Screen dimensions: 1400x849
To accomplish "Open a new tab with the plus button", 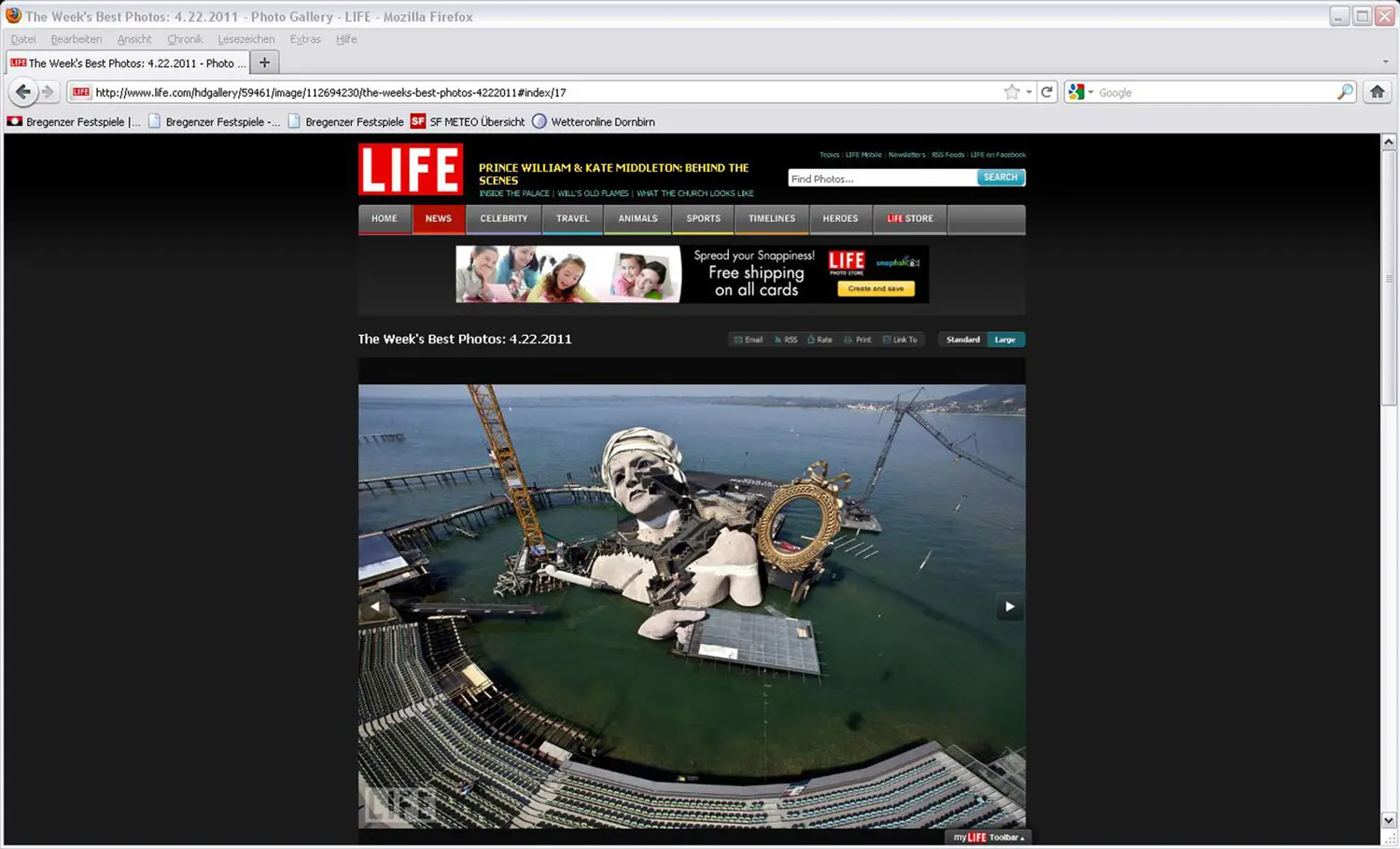I will (264, 63).
